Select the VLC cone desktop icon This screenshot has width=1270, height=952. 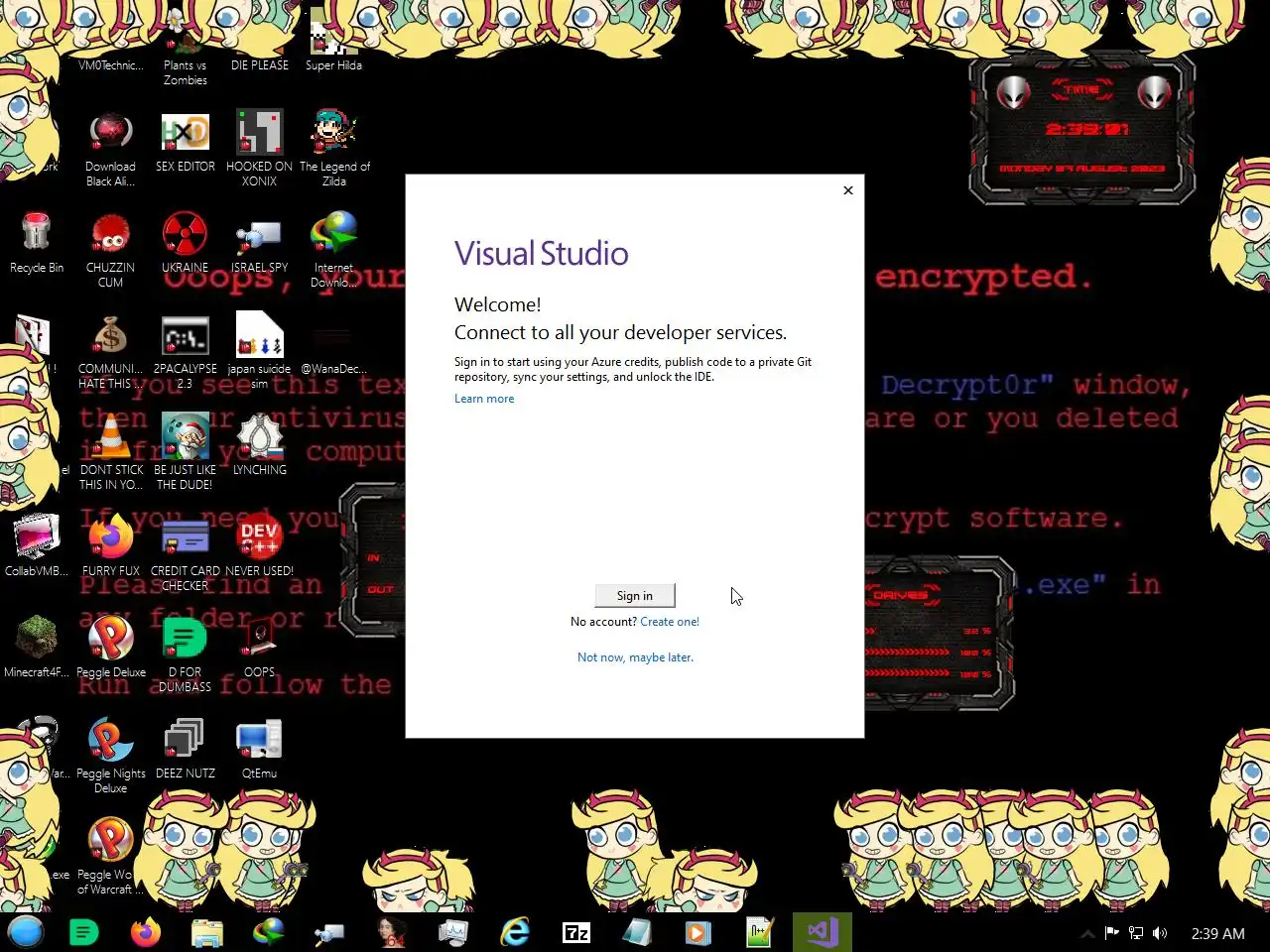point(110,453)
